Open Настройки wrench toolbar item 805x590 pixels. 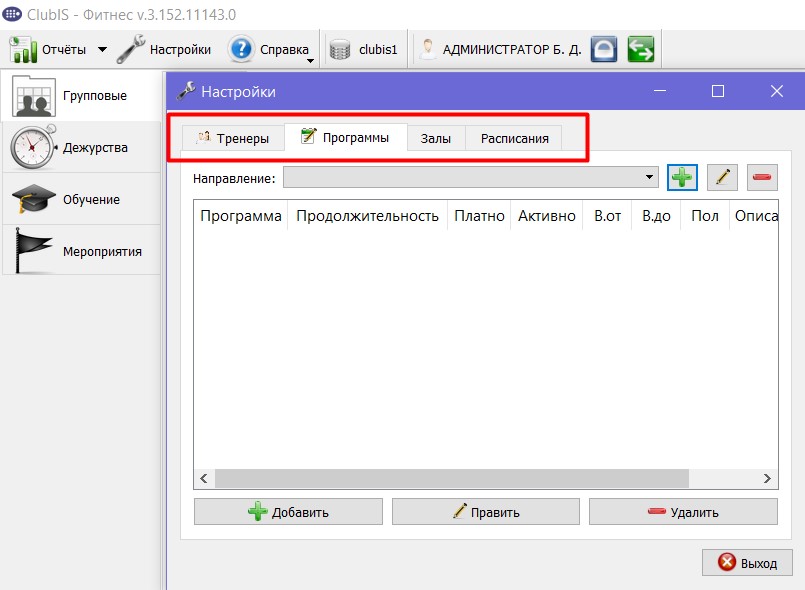point(164,49)
